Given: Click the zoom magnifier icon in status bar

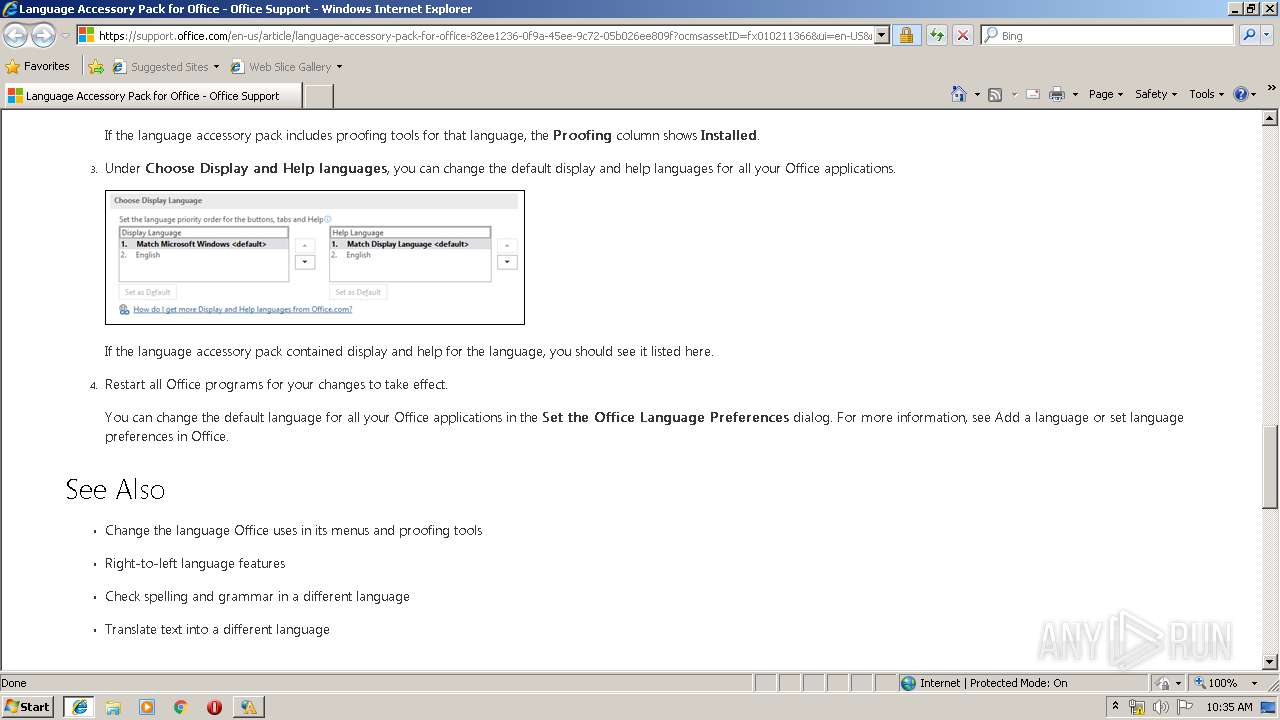Looking at the screenshot, I should pyautogui.click(x=1199, y=683).
